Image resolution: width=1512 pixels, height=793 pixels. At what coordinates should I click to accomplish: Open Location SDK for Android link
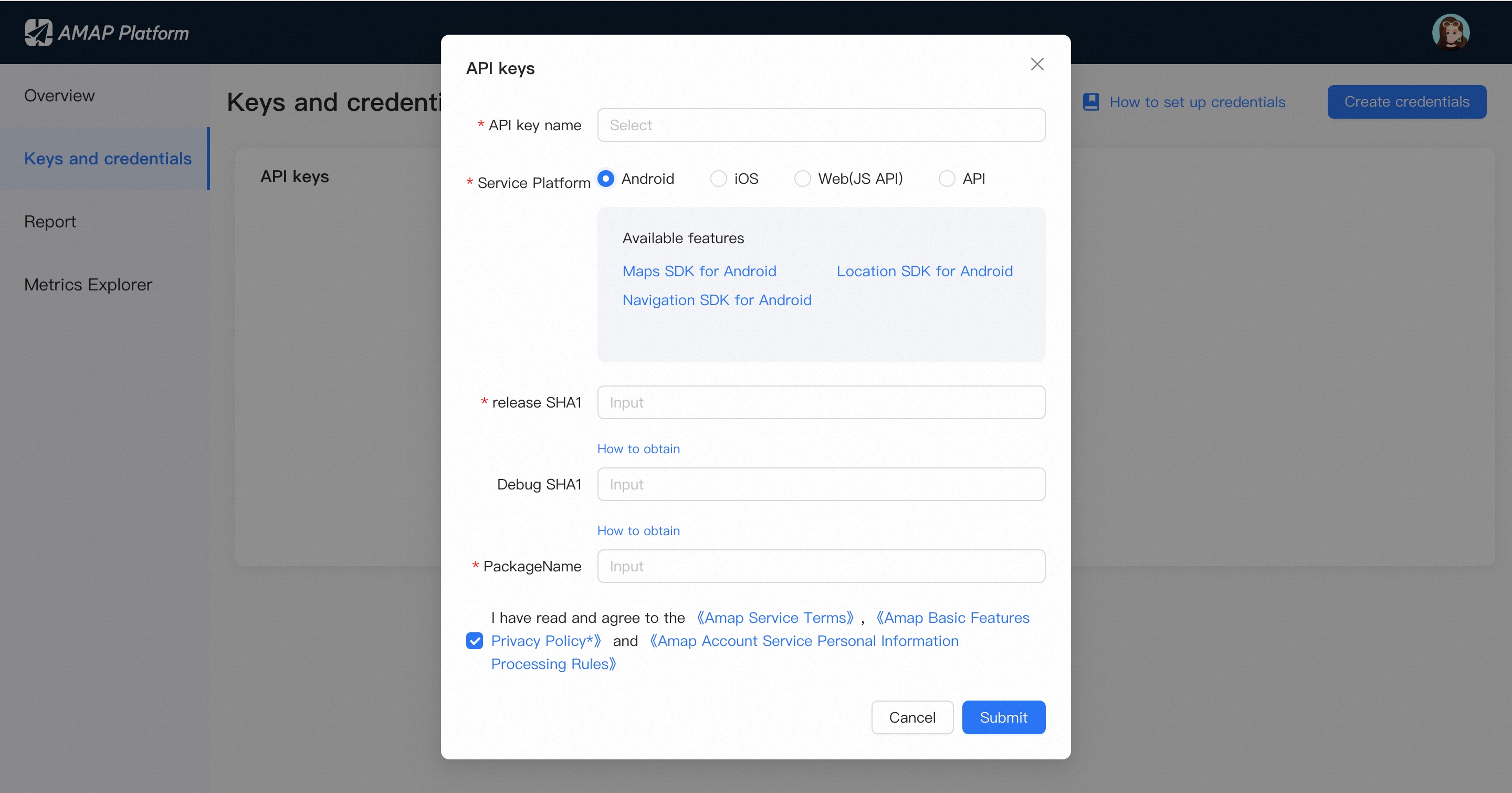(x=925, y=271)
